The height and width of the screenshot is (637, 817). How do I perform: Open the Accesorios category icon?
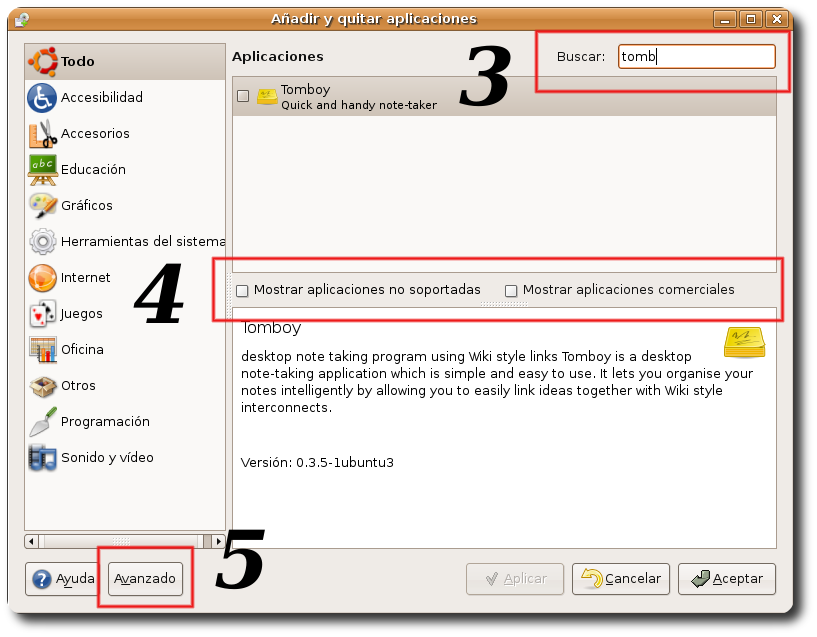coord(42,133)
